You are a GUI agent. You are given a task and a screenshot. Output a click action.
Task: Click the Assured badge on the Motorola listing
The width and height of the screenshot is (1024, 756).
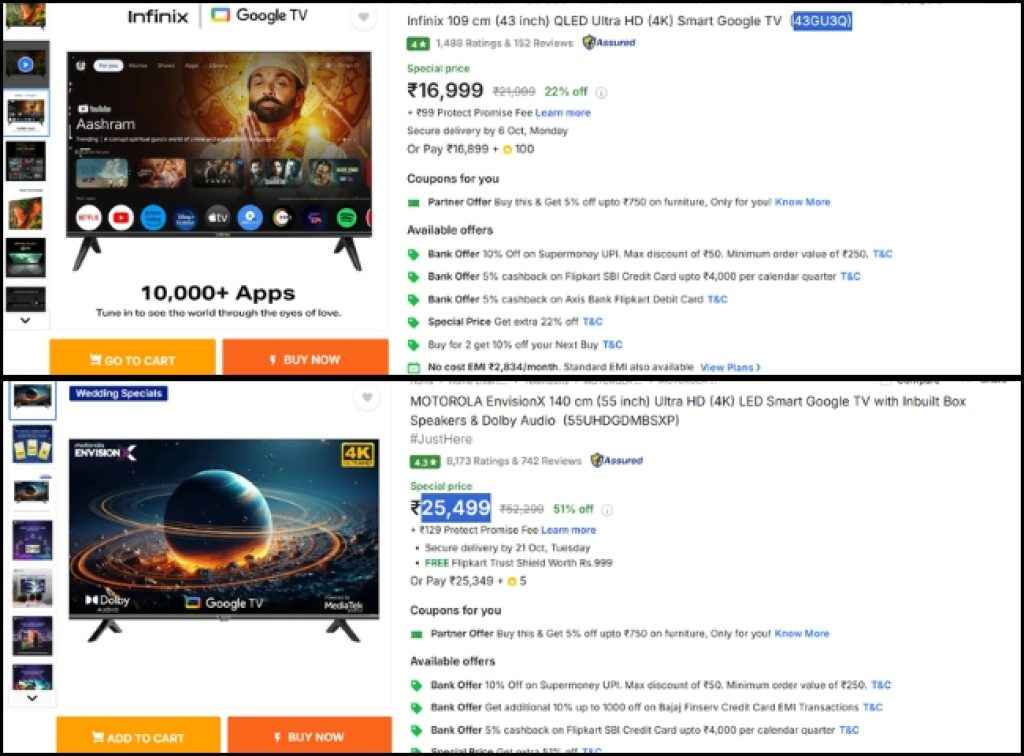(x=616, y=460)
